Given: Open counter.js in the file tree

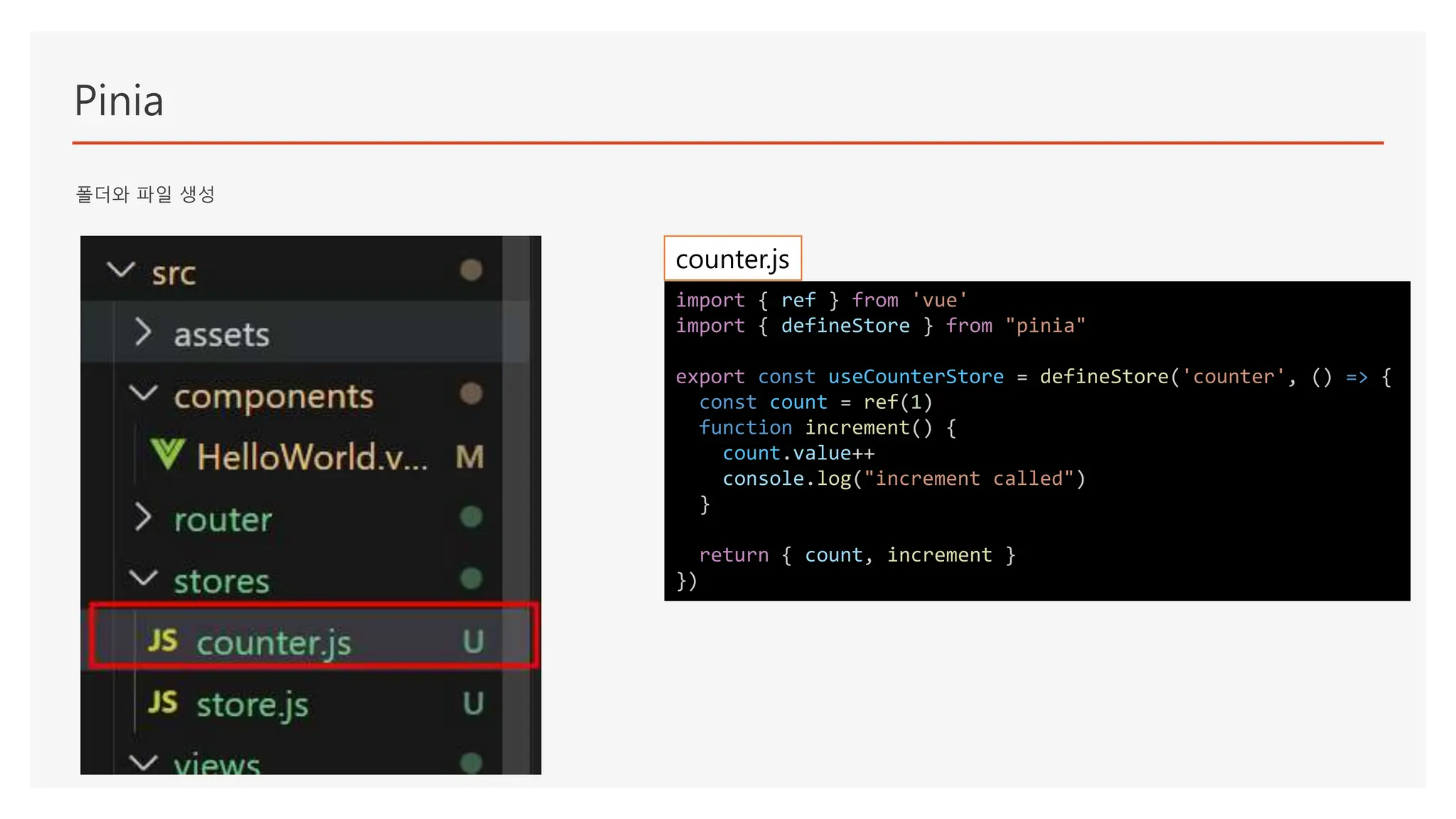Looking at the screenshot, I should click(274, 643).
